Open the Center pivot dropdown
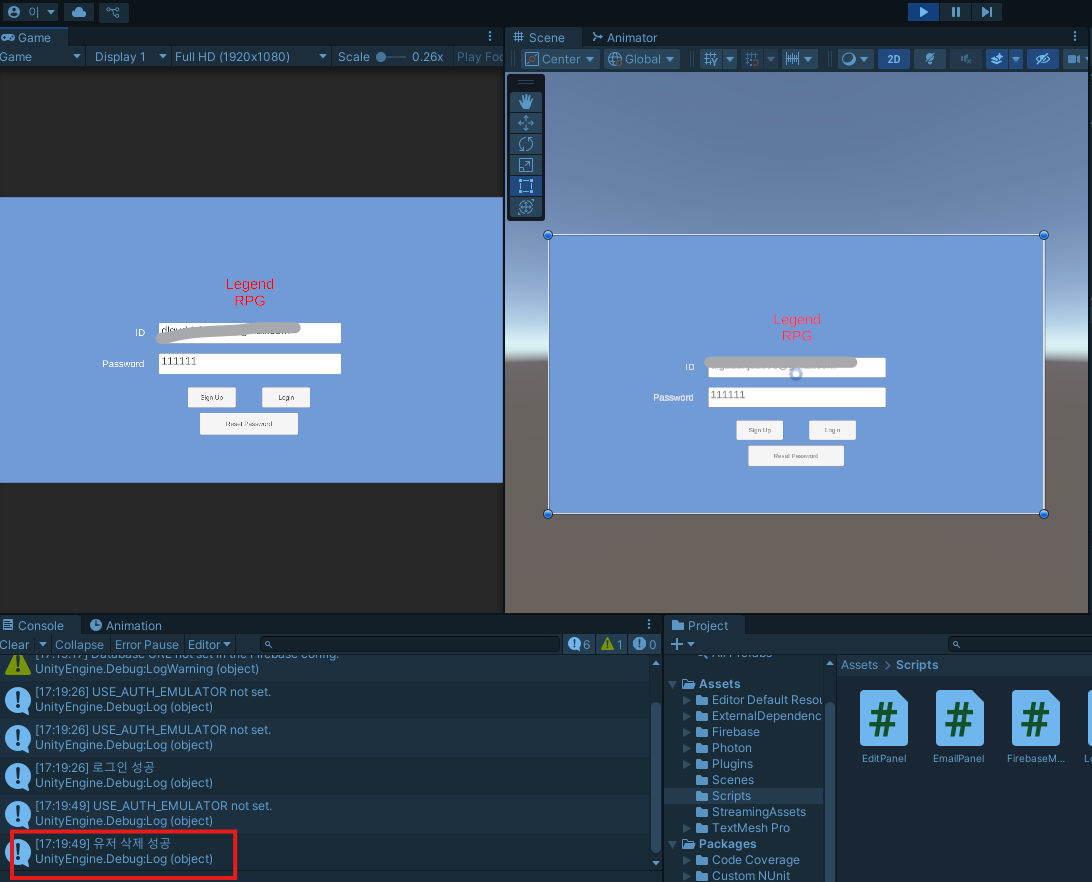1092x882 pixels. click(560, 59)
